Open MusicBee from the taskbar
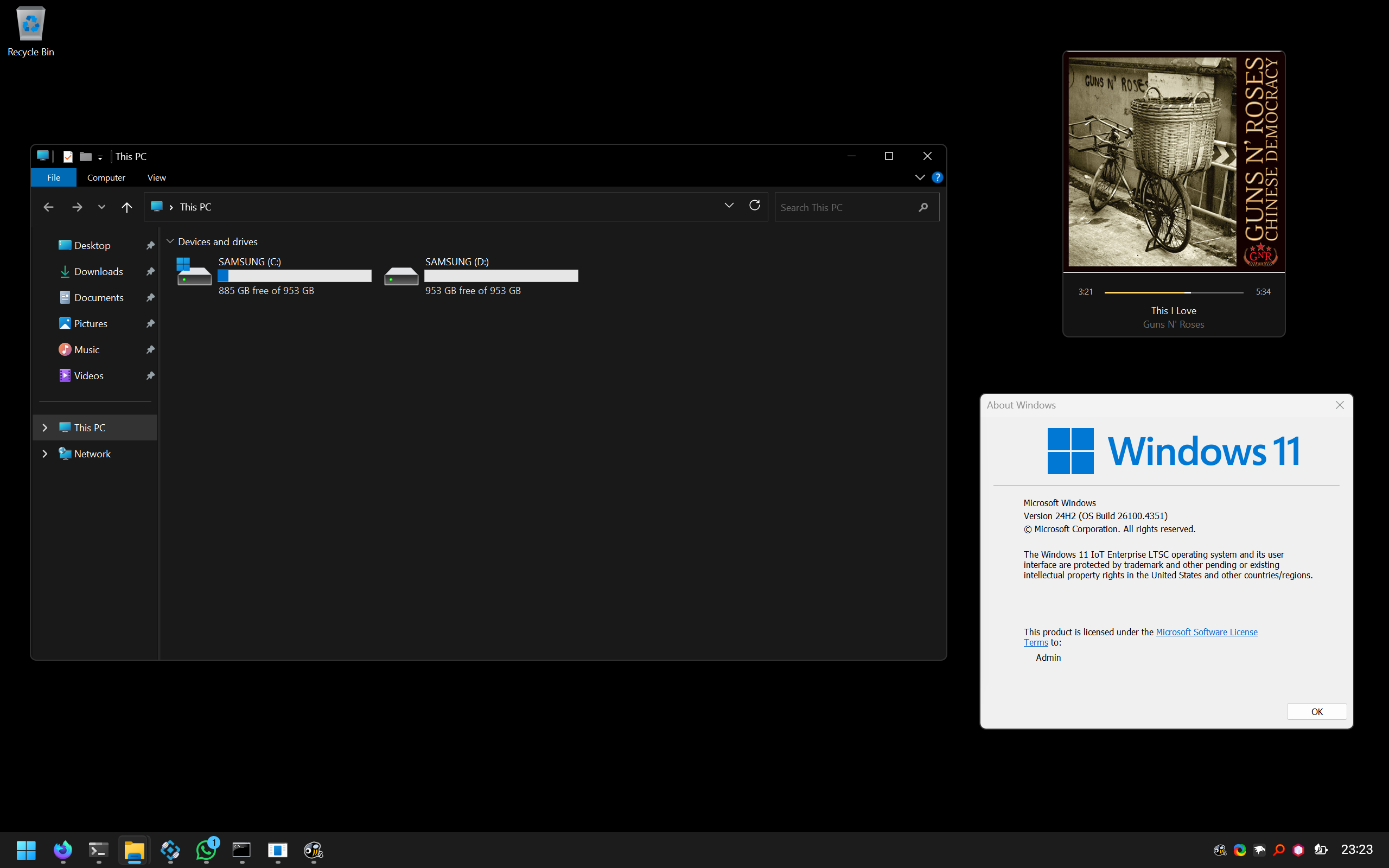This screenshot has height=868, width=1389. [x=314, y=850]
